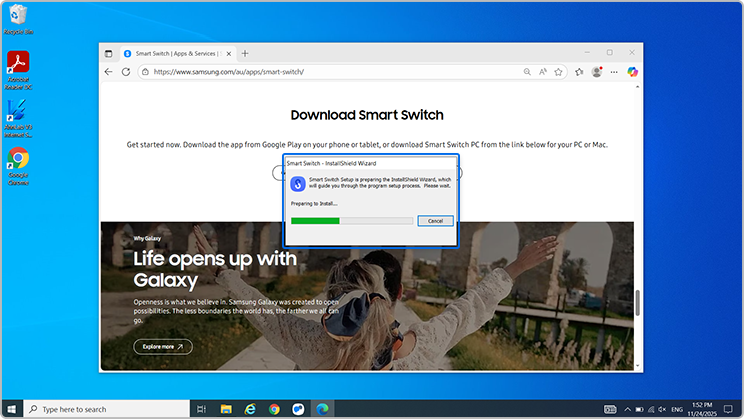Image resolution: width=744 pixels, height=419 pixels.
Task: Add this page to favorites
Action: click(560, 72)
